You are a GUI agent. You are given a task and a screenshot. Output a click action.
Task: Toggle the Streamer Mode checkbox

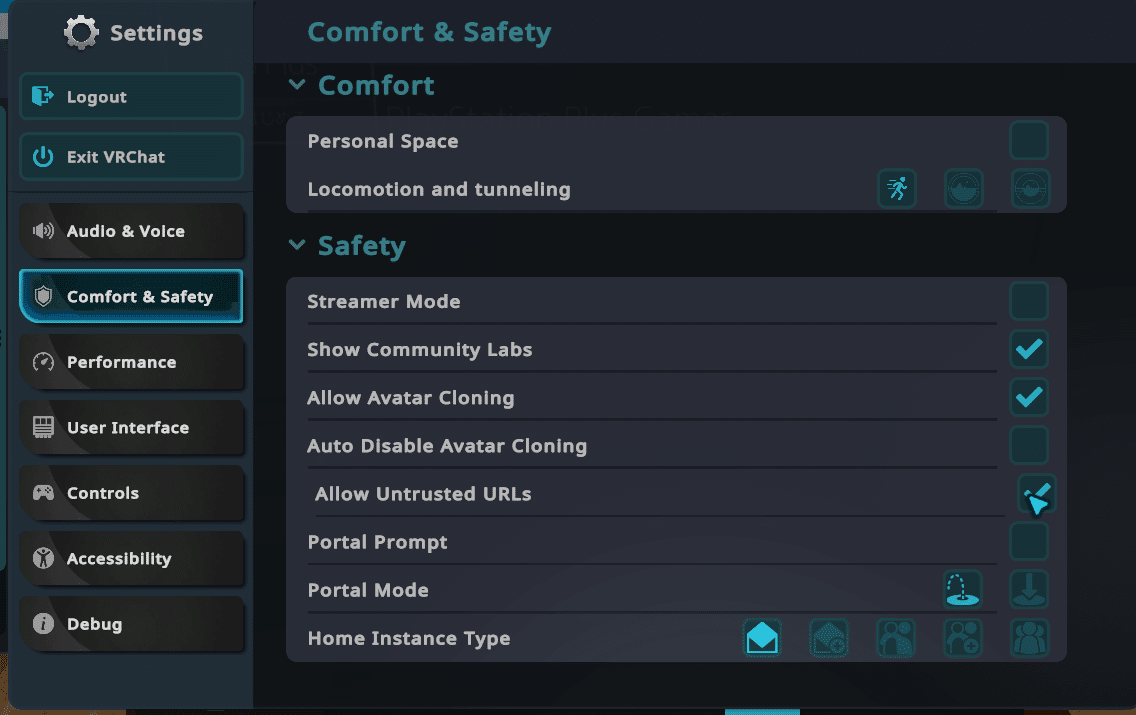pos(1029,301)
